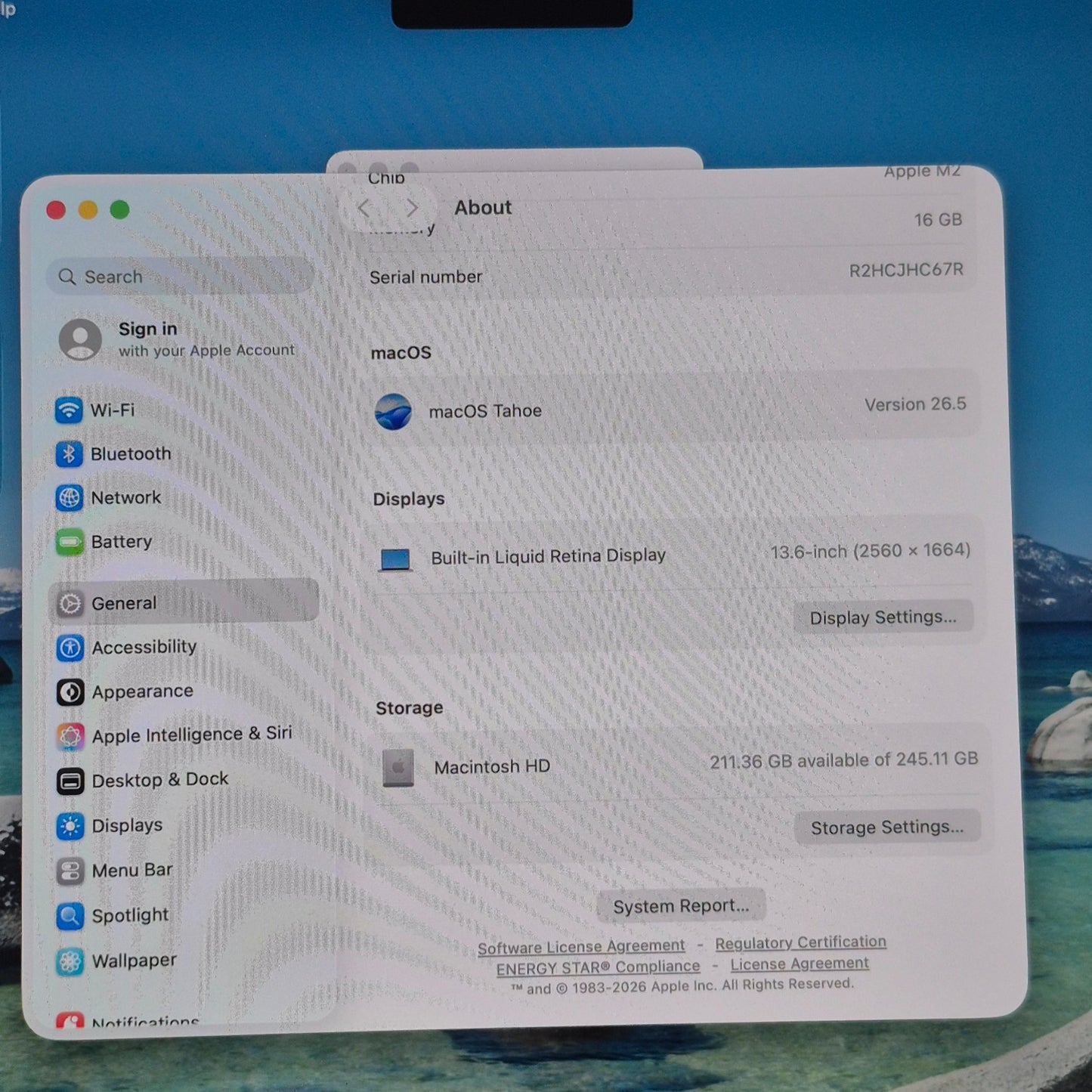
Task: Open Display Settings
Action: click(x=883, y=617)
